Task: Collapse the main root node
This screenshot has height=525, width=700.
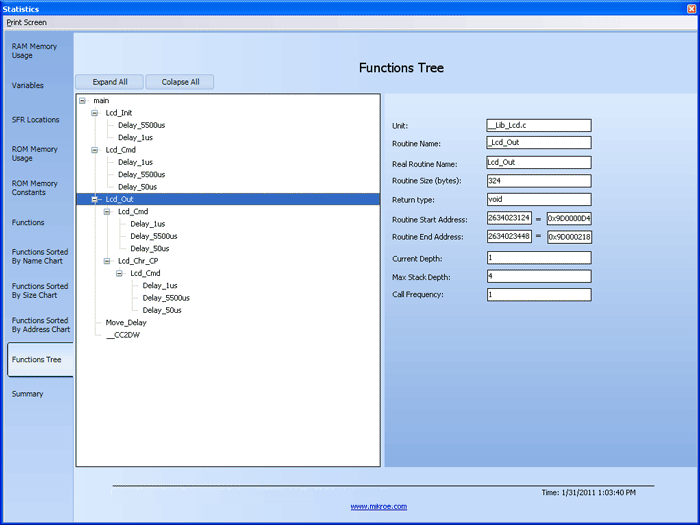Action: 82,101
